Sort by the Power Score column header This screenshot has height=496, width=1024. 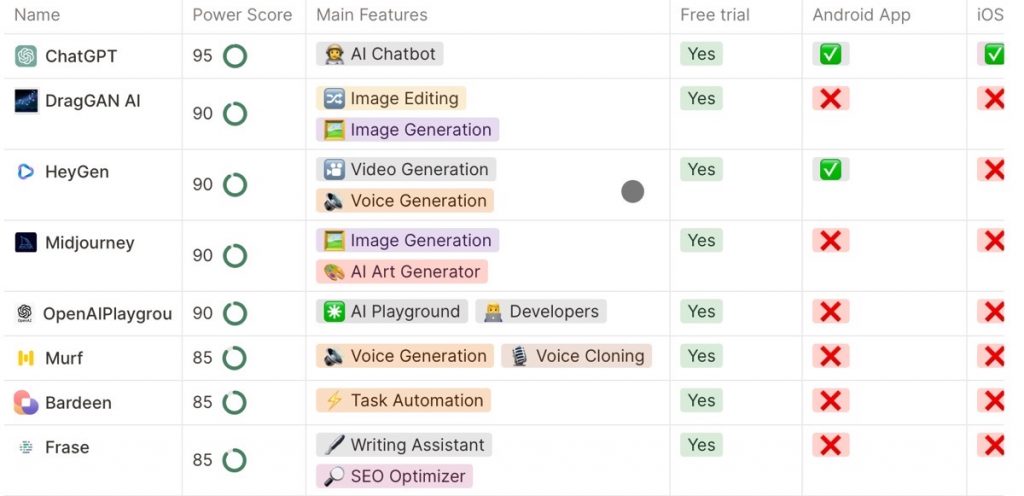pyautogui.click(x=242, y=15)
